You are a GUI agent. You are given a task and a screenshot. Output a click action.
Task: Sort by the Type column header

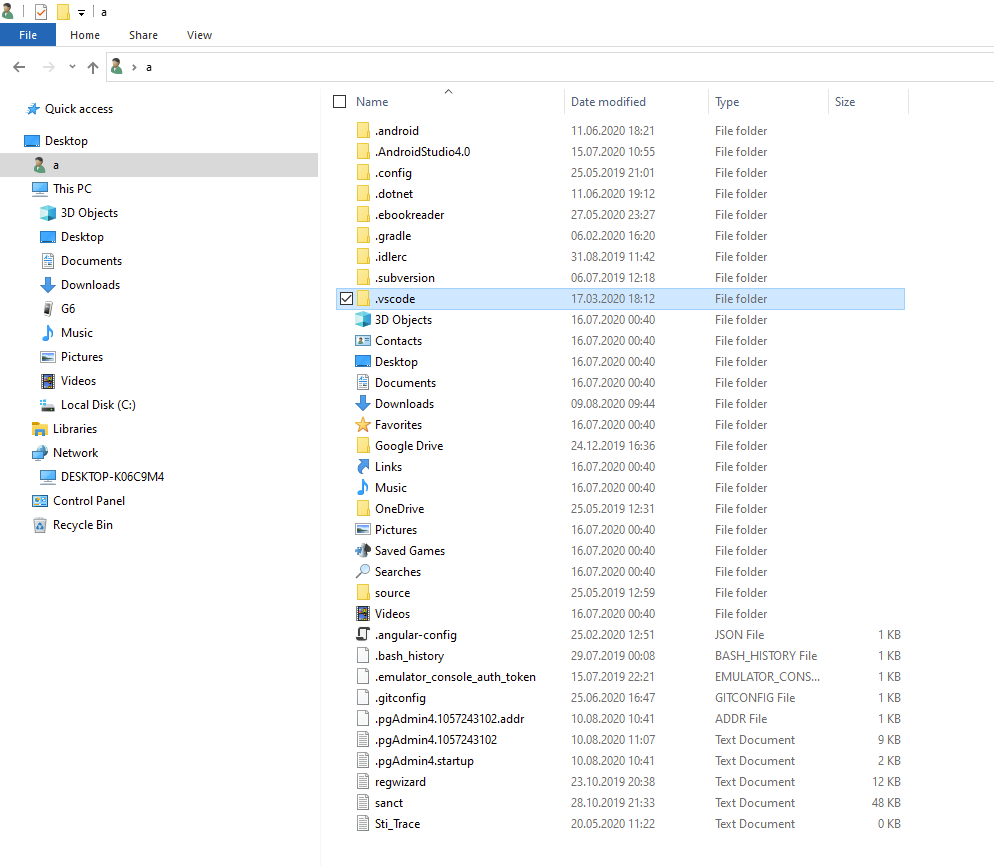726,101
